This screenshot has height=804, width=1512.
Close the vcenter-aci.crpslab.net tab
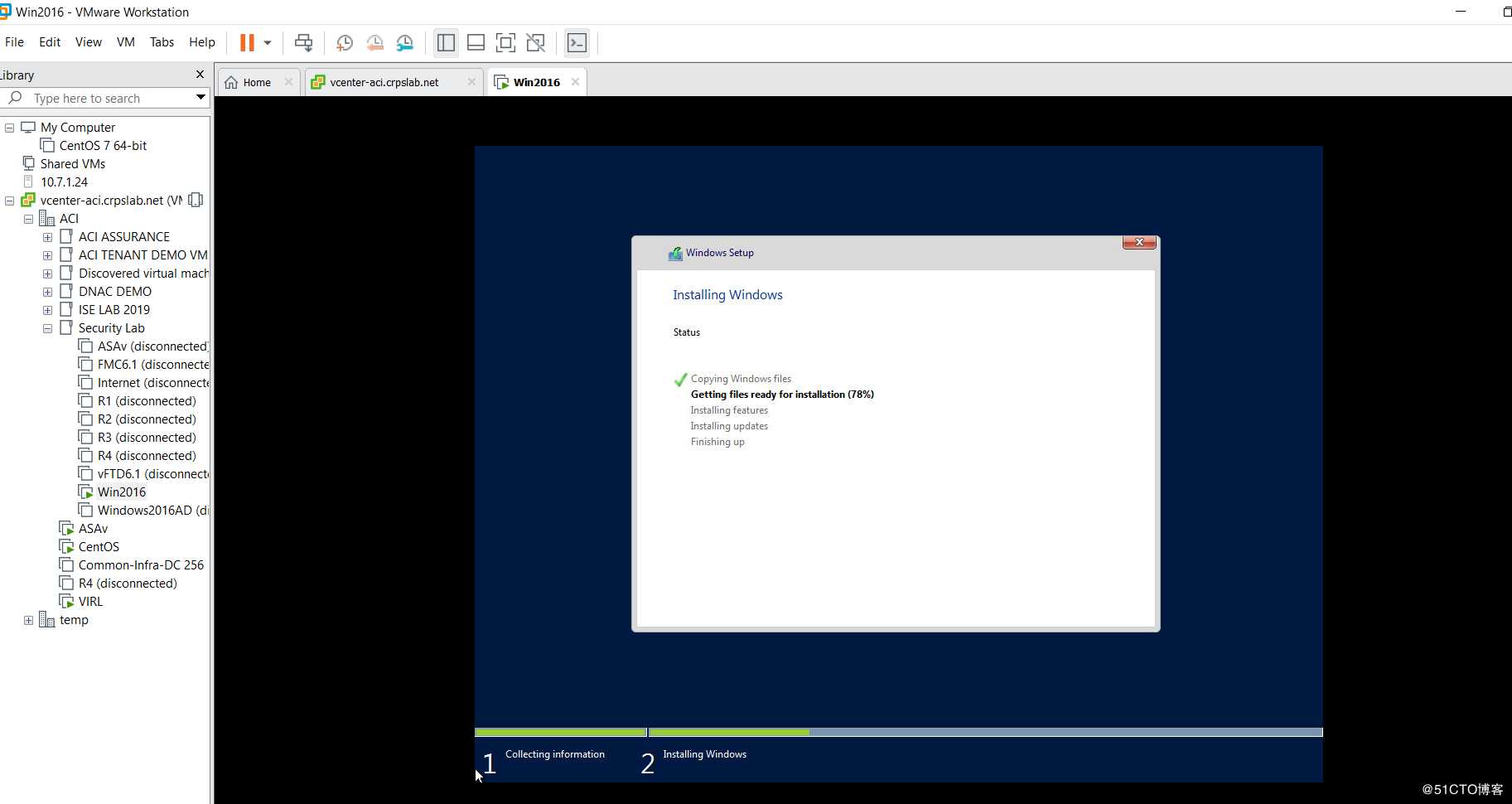coord(471,82)
